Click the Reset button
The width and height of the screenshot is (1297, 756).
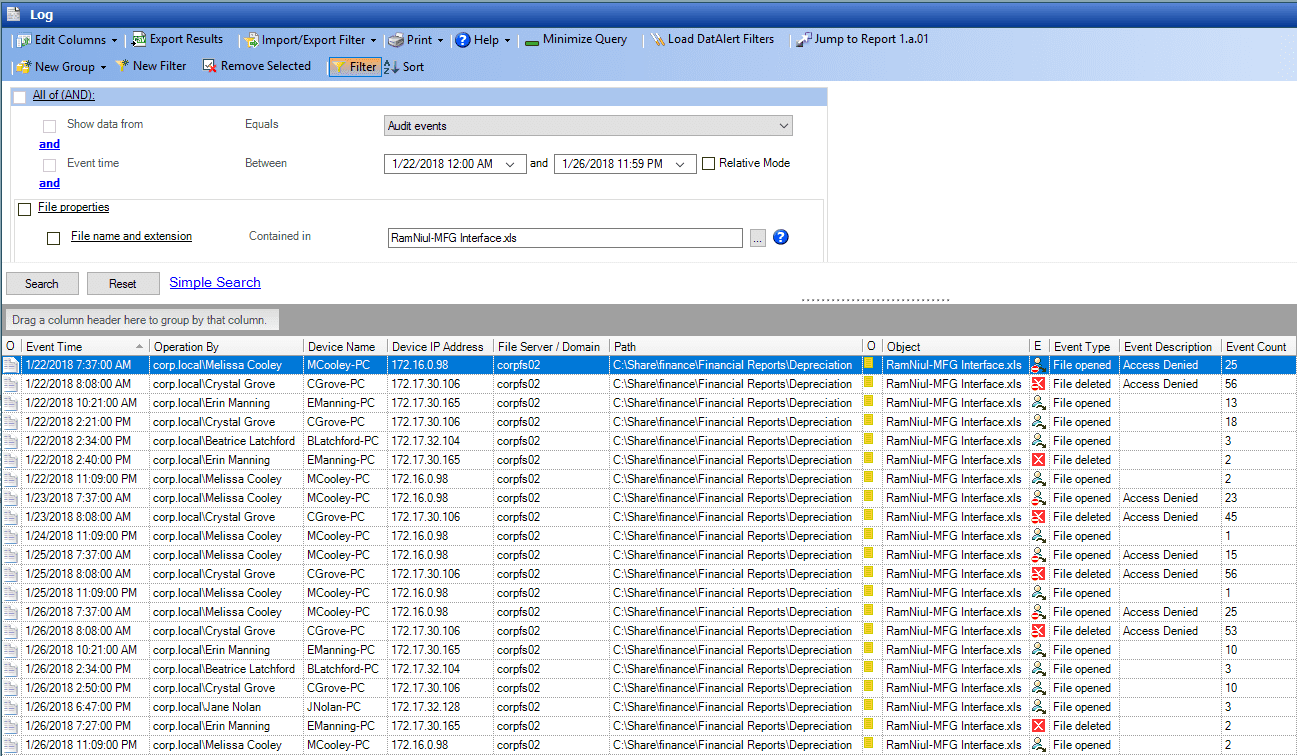(x=123, y=284)
